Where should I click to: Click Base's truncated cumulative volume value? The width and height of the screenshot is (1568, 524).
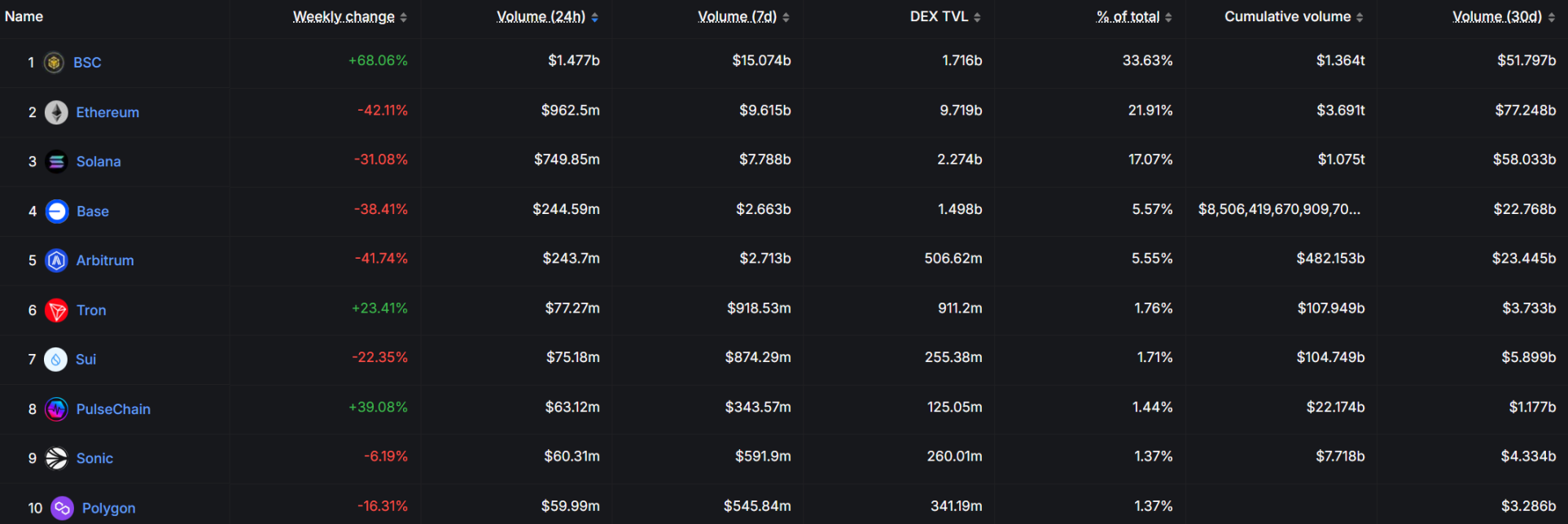click(1279, 210)
